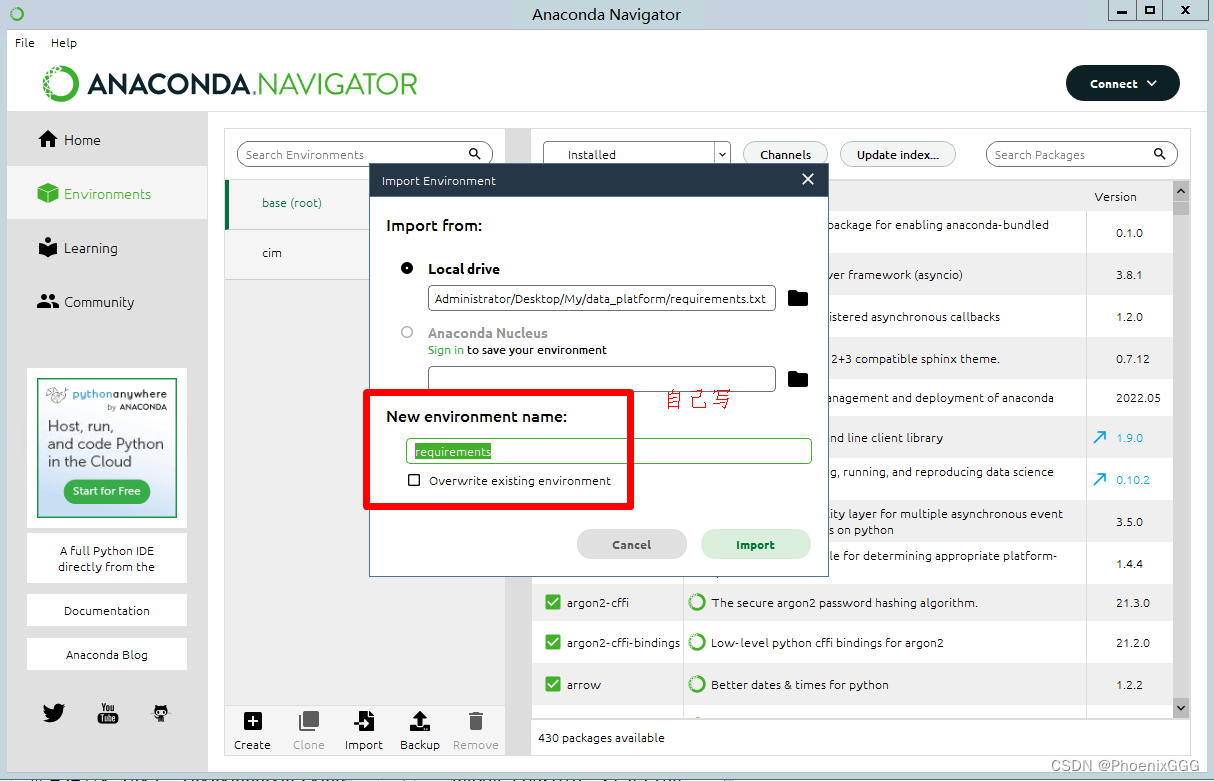
Task: Enable Overwrite existing environment checkbox
Action: pos(414,480)
